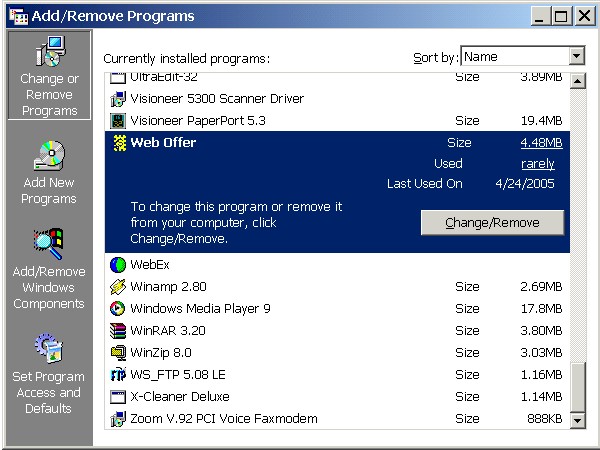Click the Windows Media Player 9 icon
600x450 pixels.
(x=118, y=309)
